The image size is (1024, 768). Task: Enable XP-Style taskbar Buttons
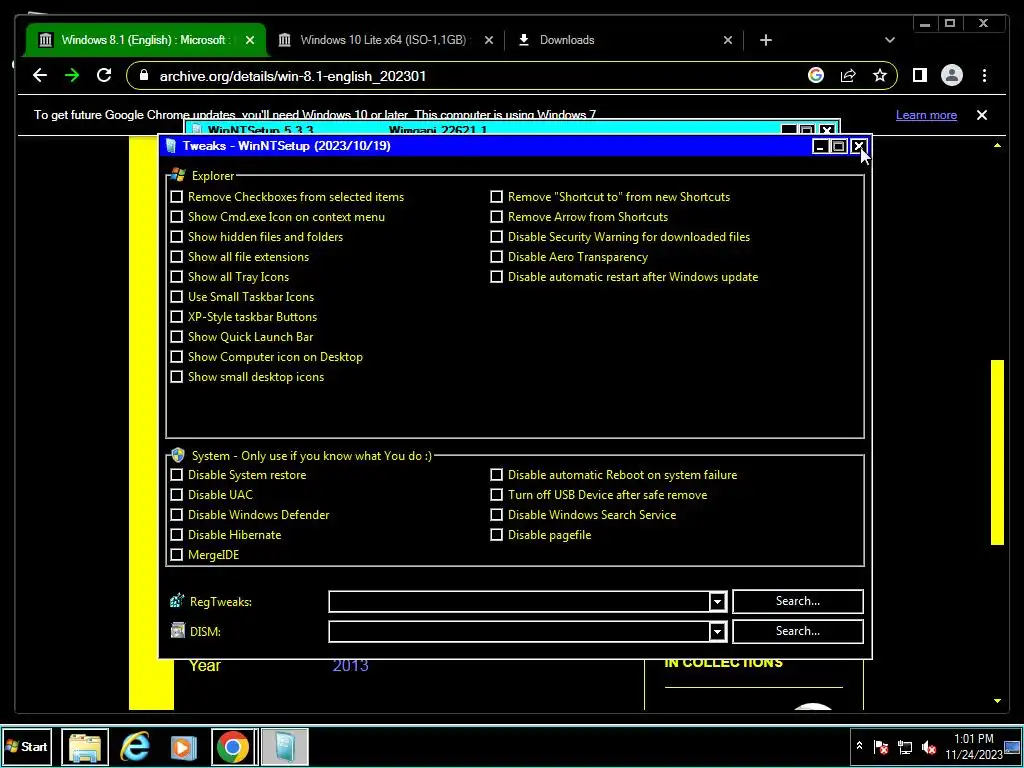click(x=176, y=317)
